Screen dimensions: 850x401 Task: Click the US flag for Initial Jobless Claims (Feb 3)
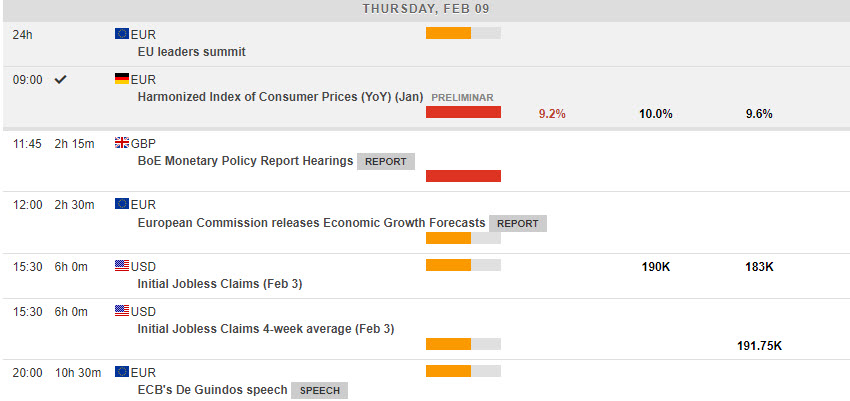(x=122, y=266)
